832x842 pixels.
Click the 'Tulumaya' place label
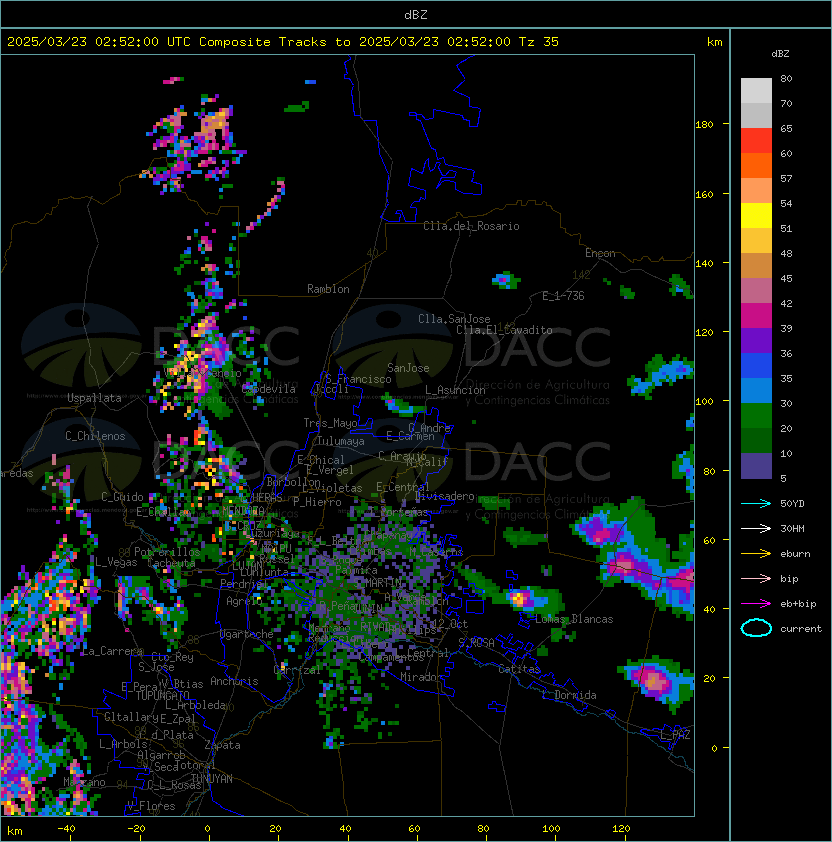tap(341, 441)
